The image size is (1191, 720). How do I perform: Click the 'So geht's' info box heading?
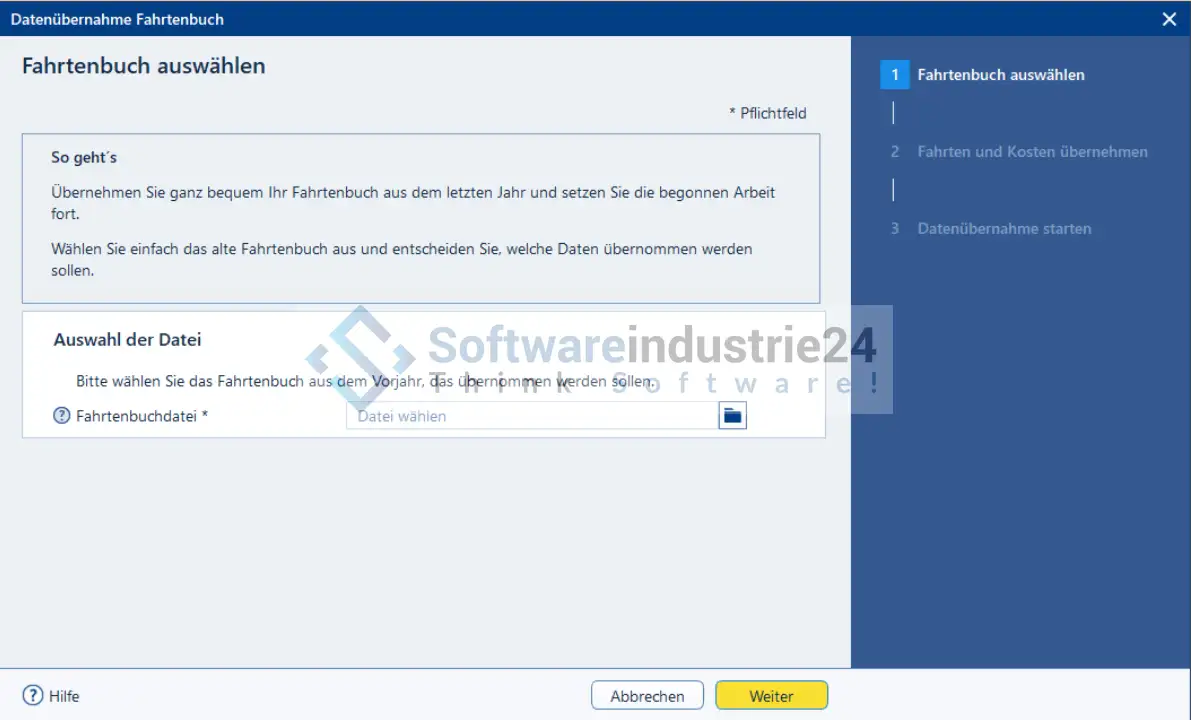[x=85, y=158]
